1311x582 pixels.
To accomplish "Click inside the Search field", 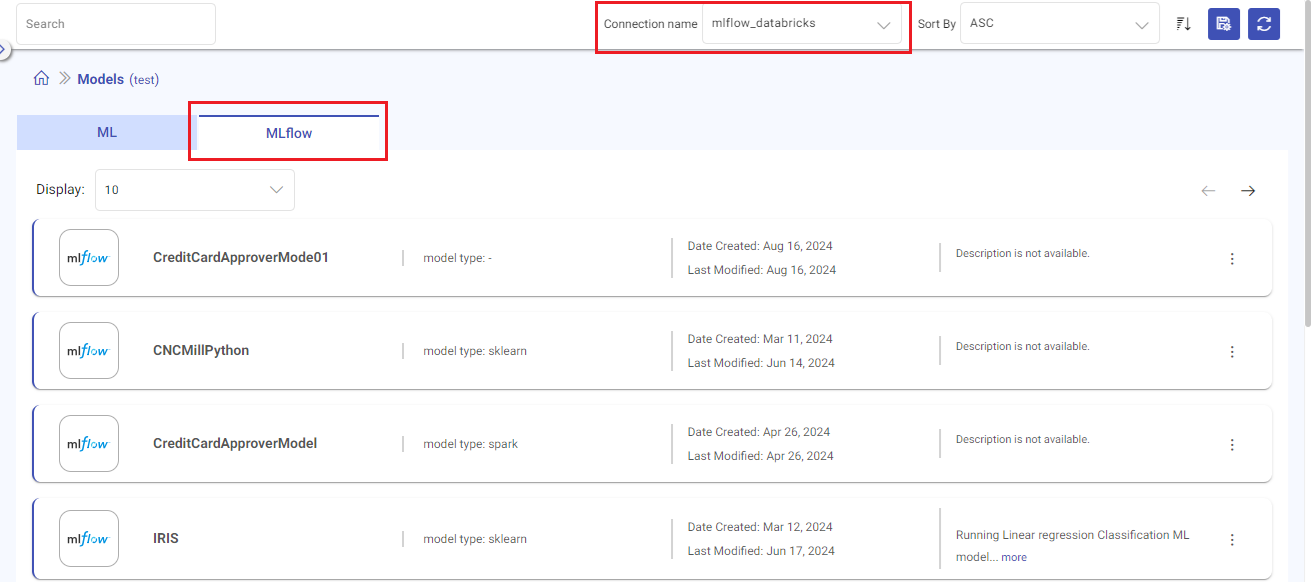I will [x=115, y=23].
